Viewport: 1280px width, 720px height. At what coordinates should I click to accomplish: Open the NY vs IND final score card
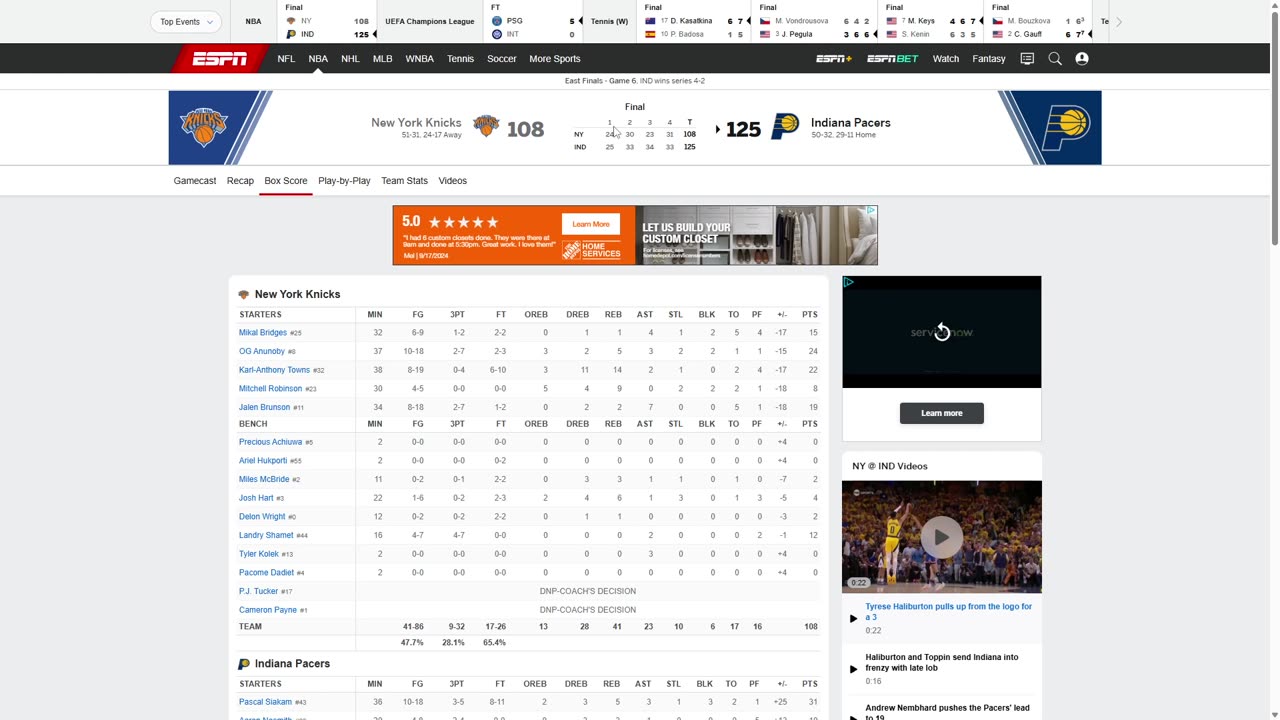click(x=327, y=21)
